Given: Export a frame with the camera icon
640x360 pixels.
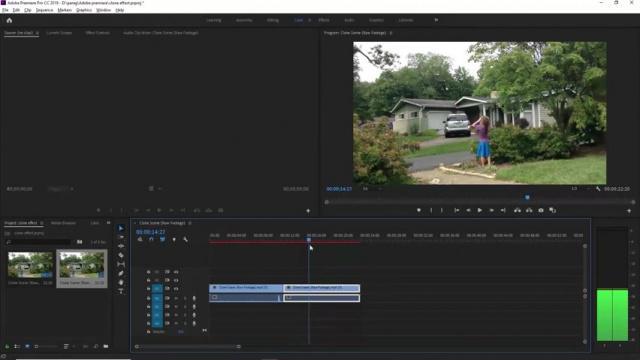Looking at the screenshot, I should pos(541,210).
